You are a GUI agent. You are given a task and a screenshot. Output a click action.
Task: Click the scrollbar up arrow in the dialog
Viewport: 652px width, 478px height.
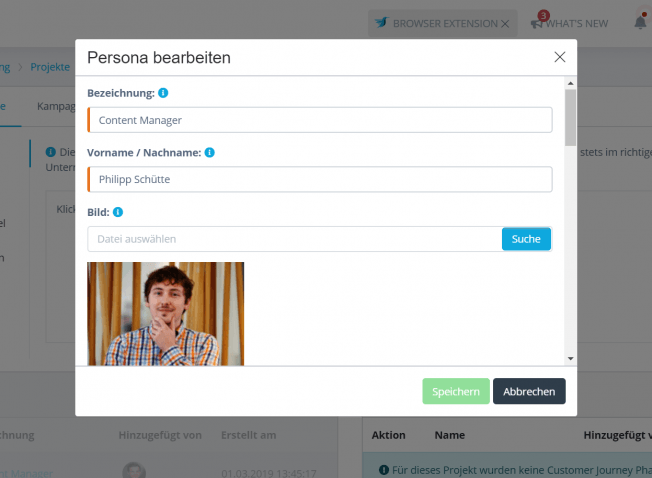[x=570, y=83]
